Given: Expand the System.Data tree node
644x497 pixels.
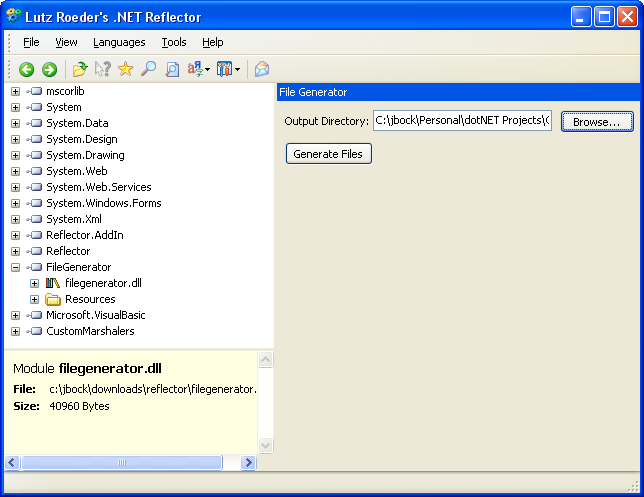Looking at the screenshot, I should (x=16, y=123).
